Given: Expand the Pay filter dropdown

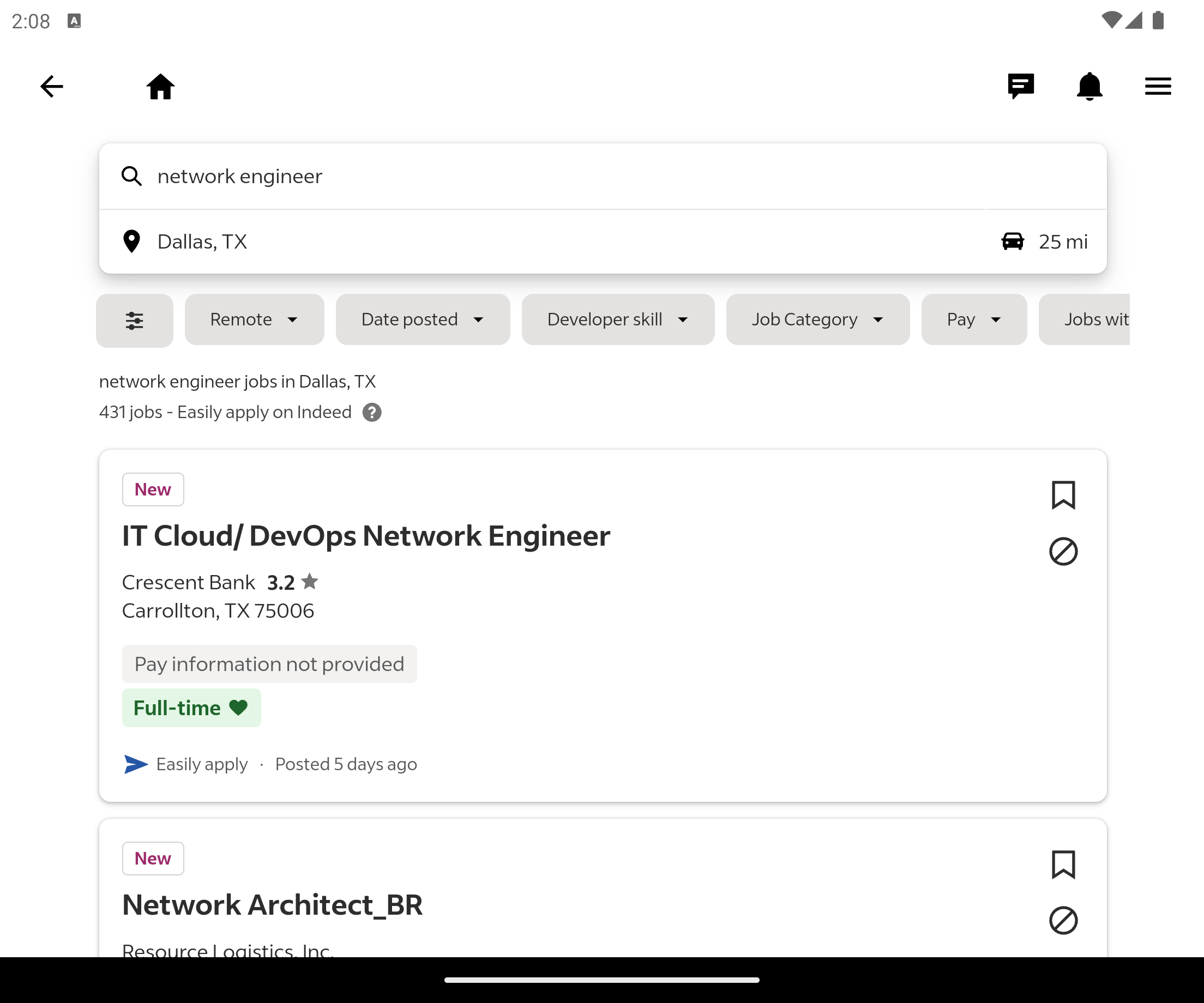Looking at the screenshot, I should click(974, 320).
